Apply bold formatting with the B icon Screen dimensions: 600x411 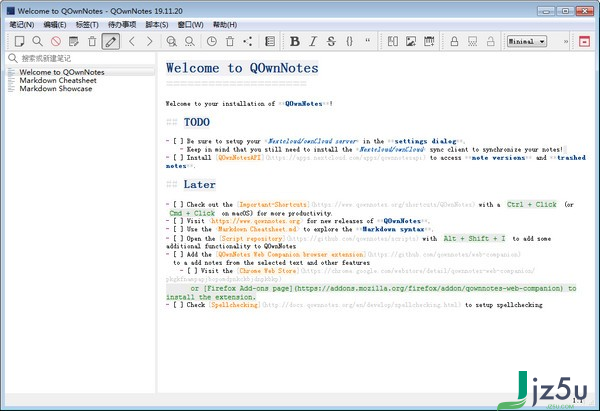click(295, 41)
